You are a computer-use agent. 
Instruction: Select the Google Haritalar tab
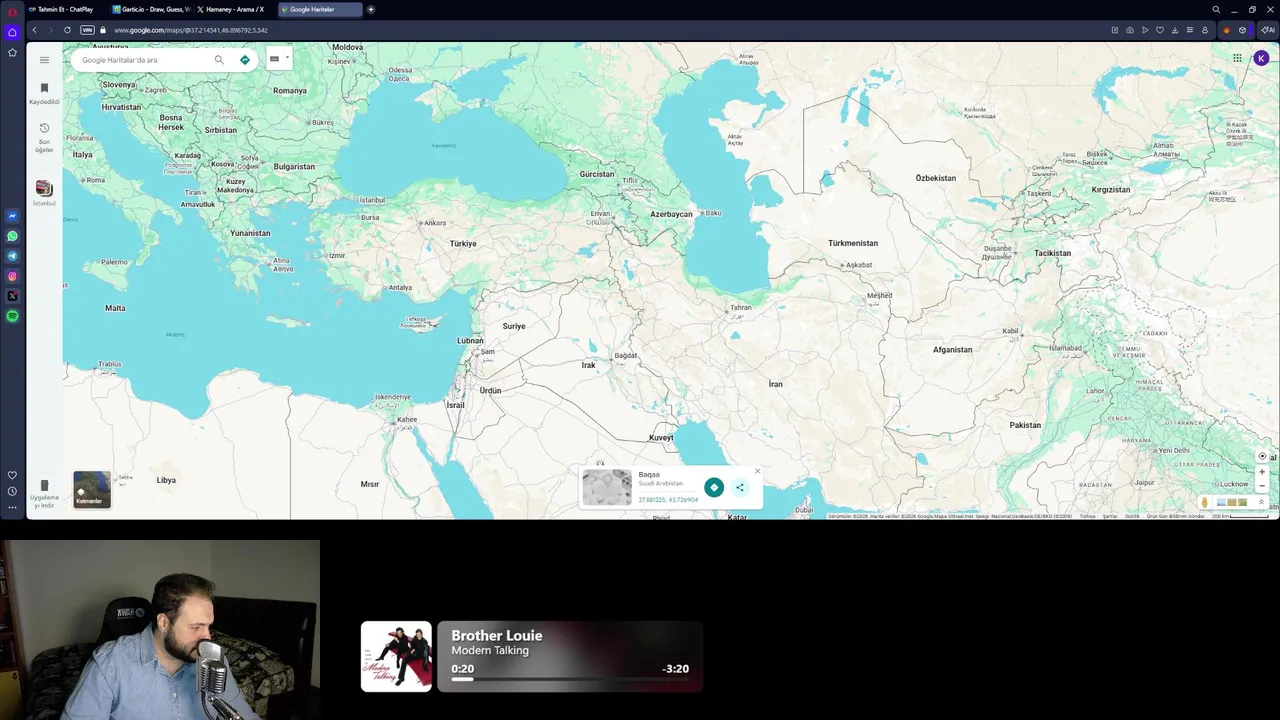coord(320,9)
